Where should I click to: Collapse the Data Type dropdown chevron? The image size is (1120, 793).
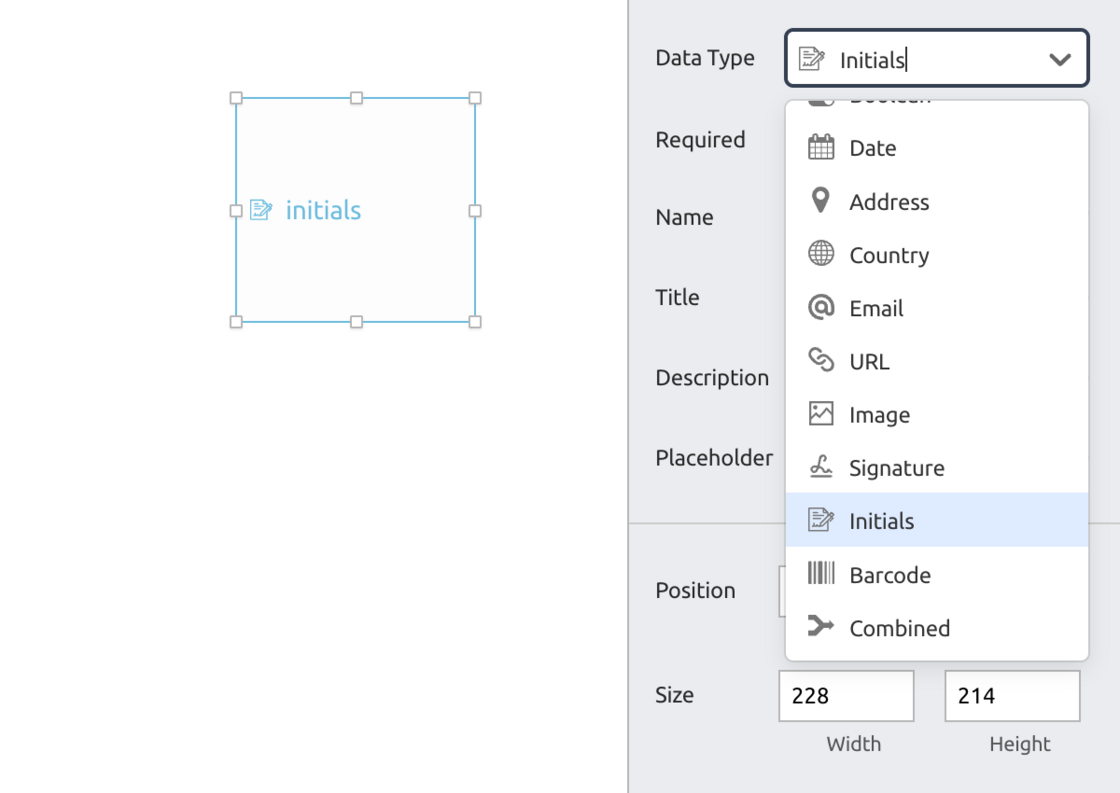pos(1060,59)
